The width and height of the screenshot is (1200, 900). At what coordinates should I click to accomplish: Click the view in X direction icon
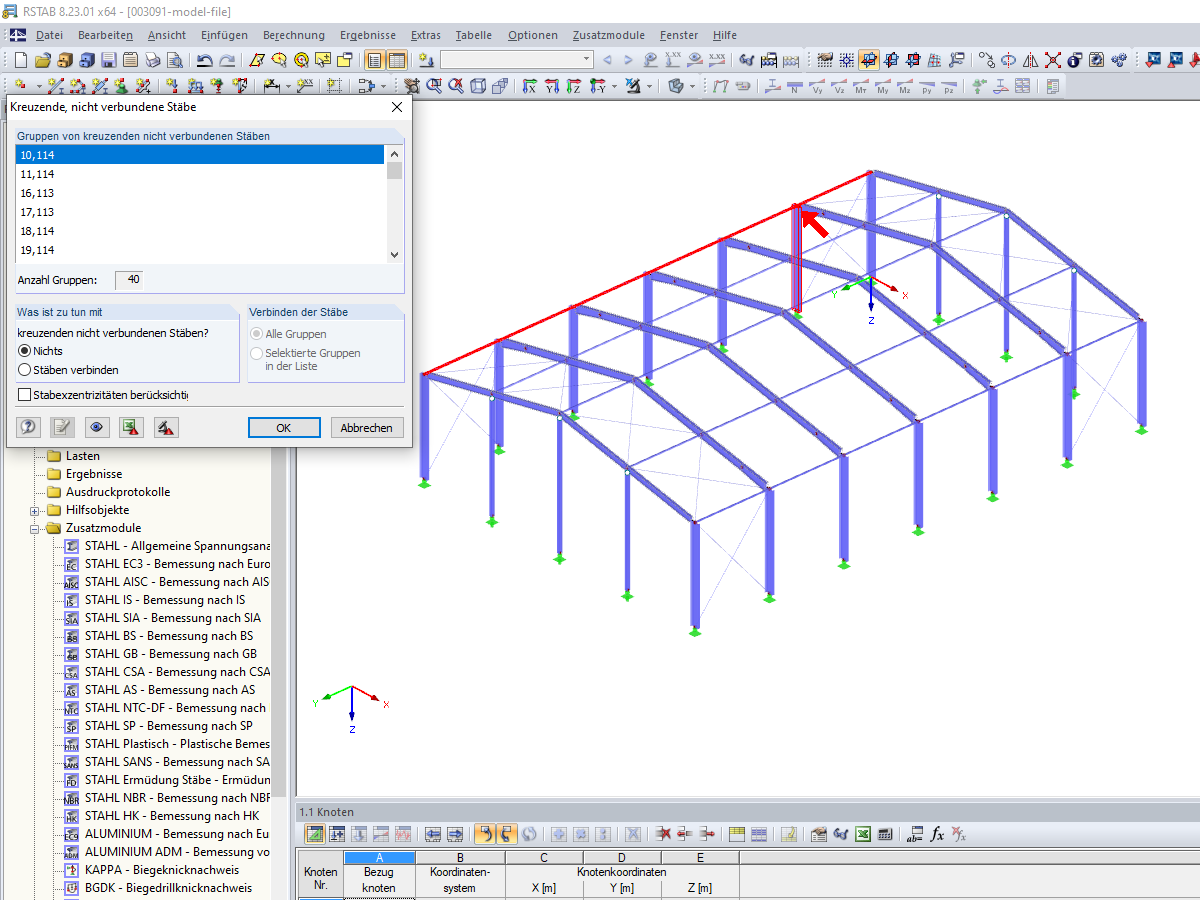528,87
